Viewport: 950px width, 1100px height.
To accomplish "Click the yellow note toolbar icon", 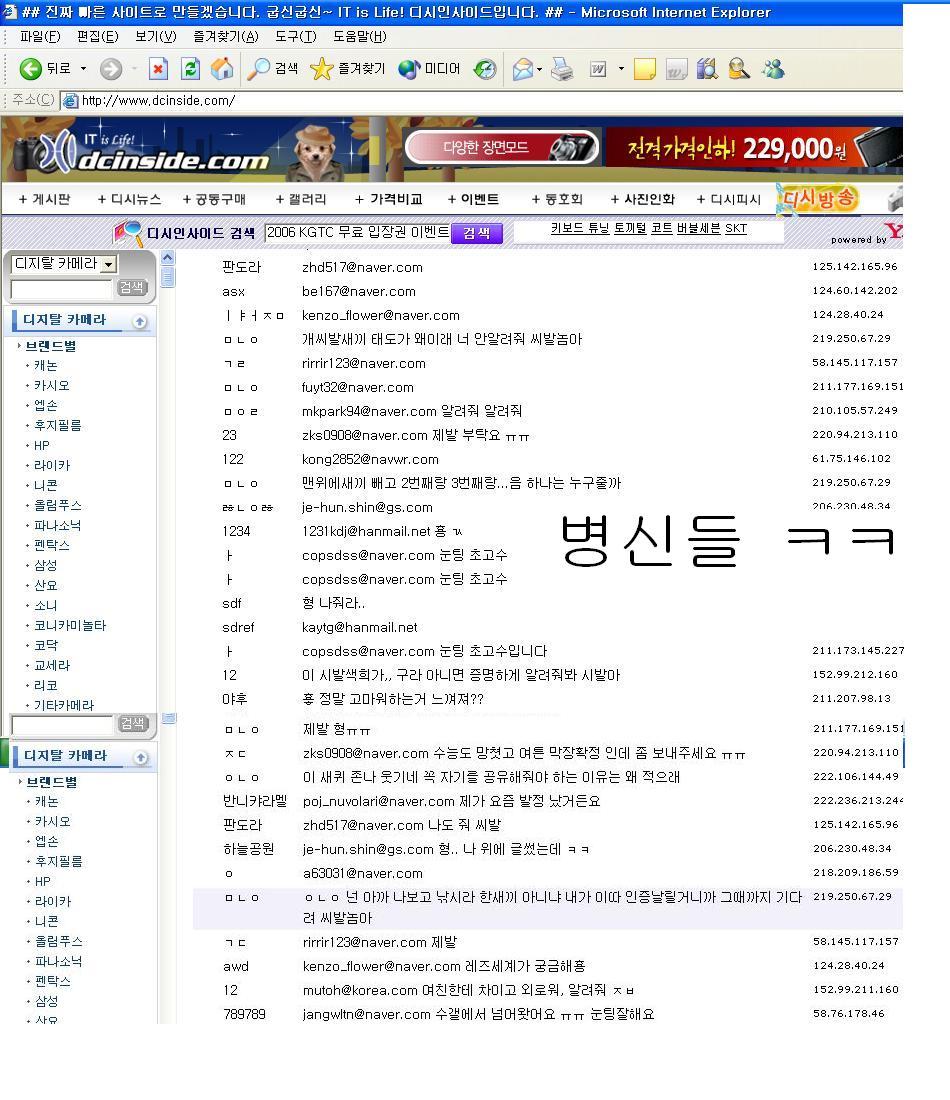I will [644, 69].
